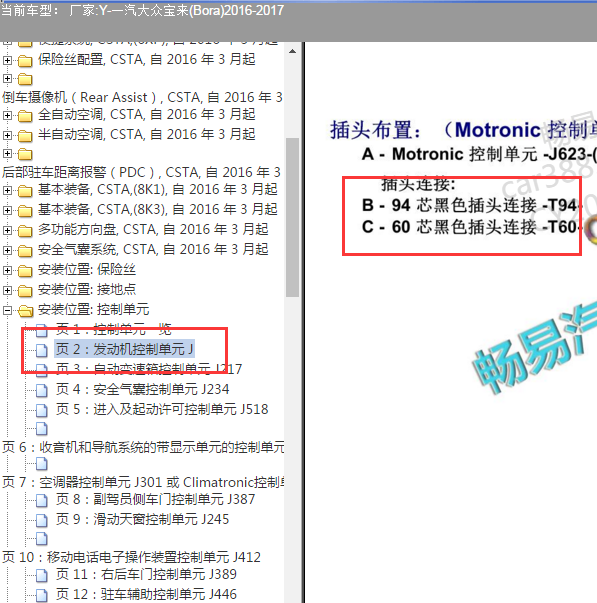This screenshot has width=597, height=603.
Task: Expand the 后部驻车距离报警 PDC node
Action: pyautogui.click(x=7, y=154)
